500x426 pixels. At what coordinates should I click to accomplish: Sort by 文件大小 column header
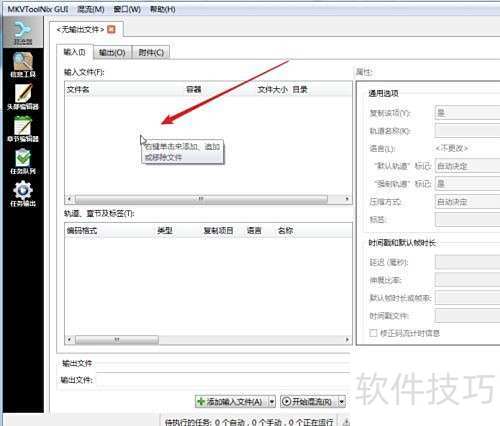click(x=272, y=89)
